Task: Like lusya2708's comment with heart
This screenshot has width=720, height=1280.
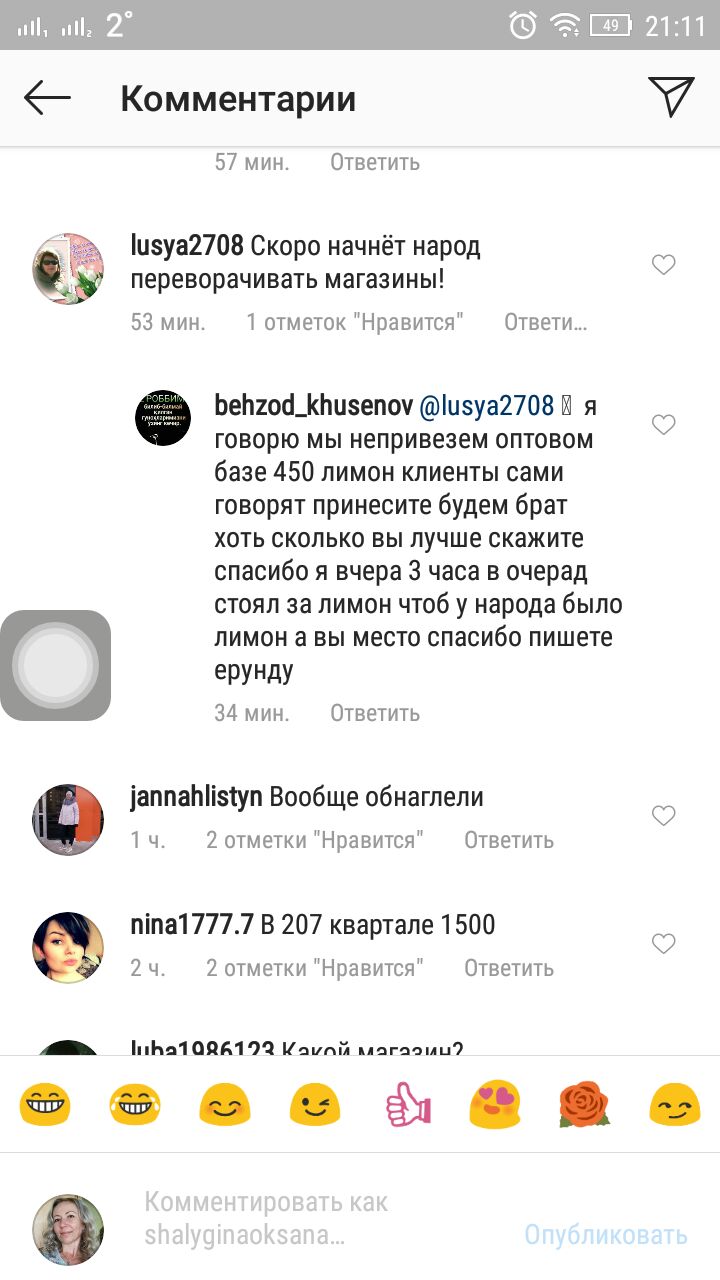Action: [664, 265]
